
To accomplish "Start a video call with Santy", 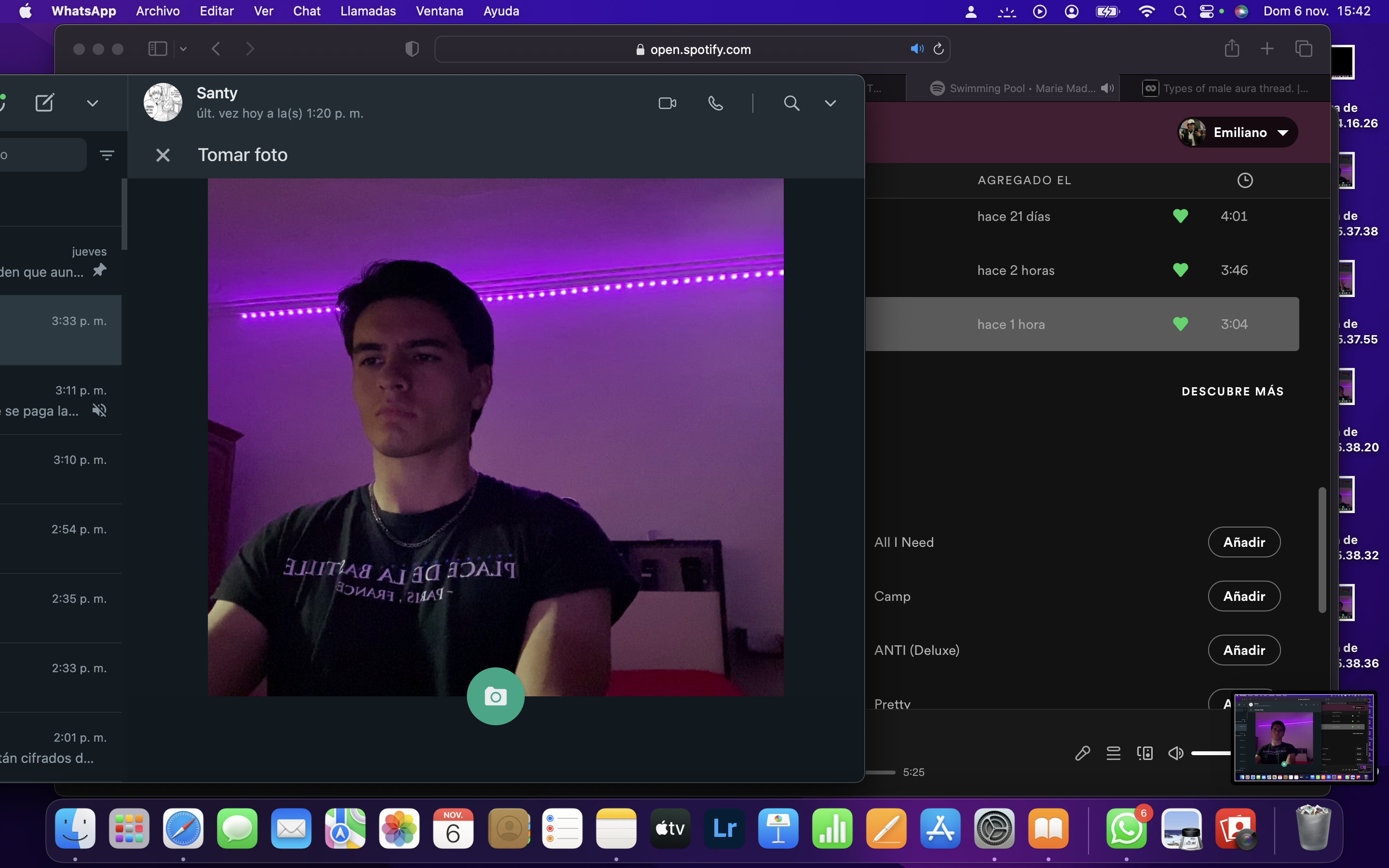I will click(667, 103).
